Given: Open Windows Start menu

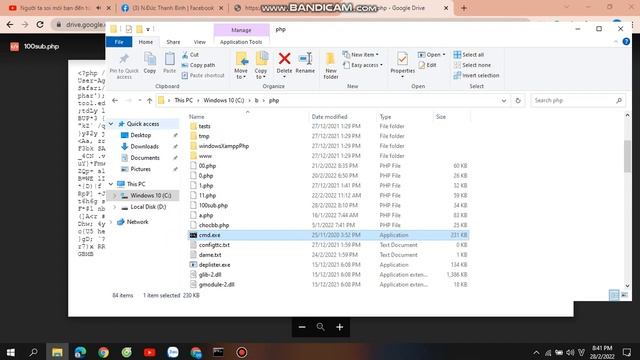Looking at the screenshot, I should (11, 352).
